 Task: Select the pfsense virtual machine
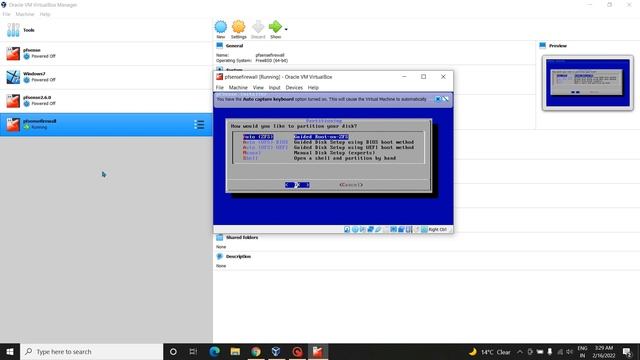tap(106, 53)
